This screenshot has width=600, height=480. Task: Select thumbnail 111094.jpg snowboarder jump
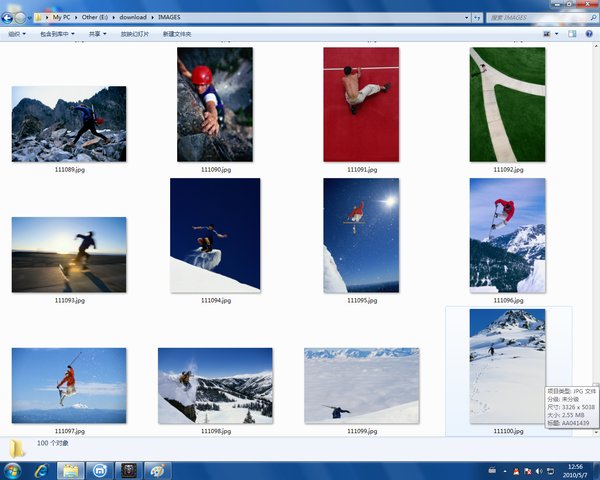click(215, 235)
